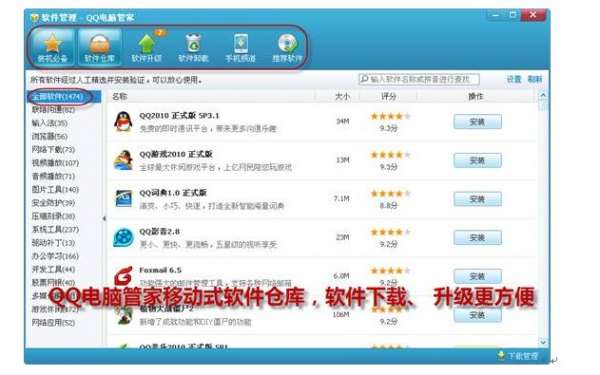Select the 浏览器(56) category
Image resolution: width=600 pixels, height=375 pixels.
click(x=50, y=136)
